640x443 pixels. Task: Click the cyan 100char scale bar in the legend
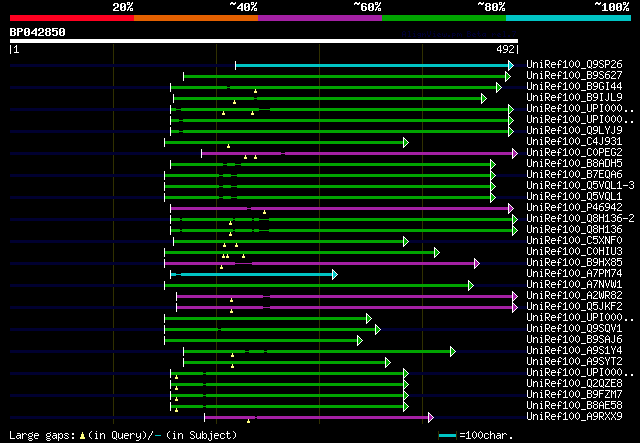click(x=447, y=436)
